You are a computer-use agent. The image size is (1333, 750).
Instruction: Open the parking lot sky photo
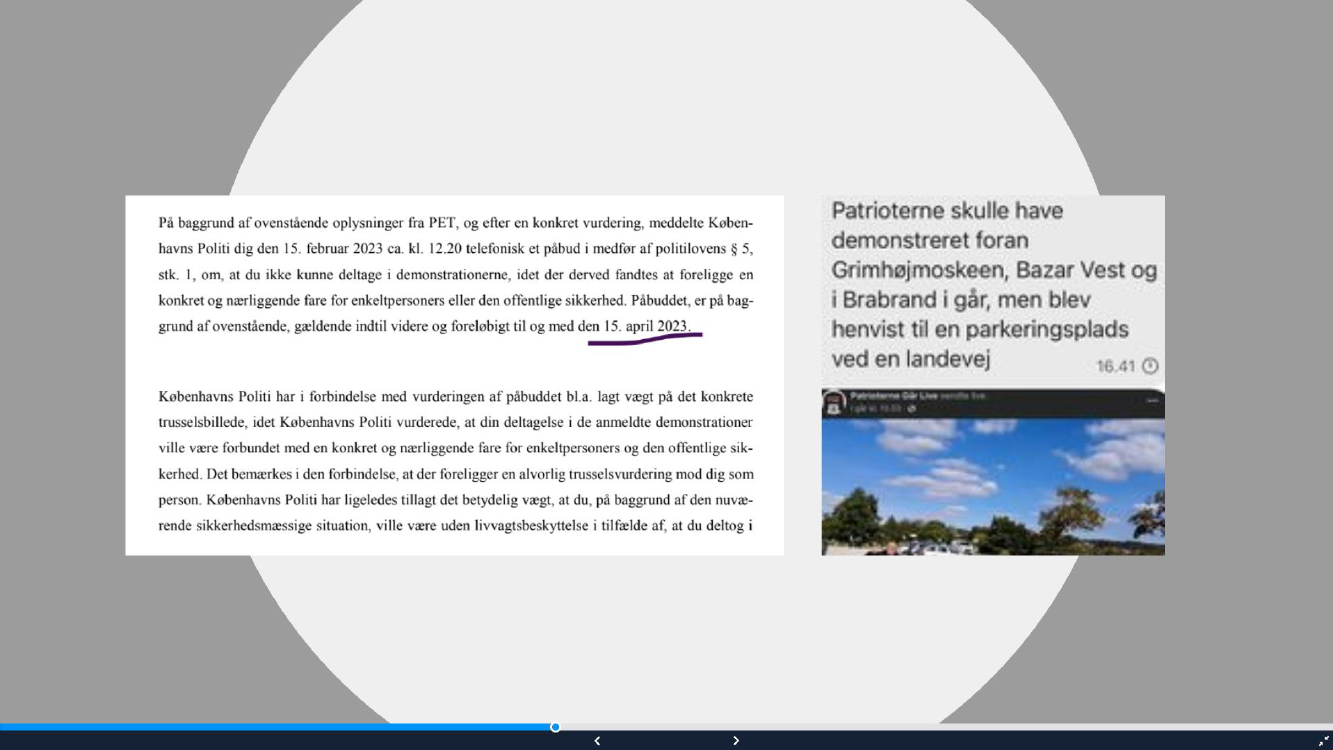993,486
